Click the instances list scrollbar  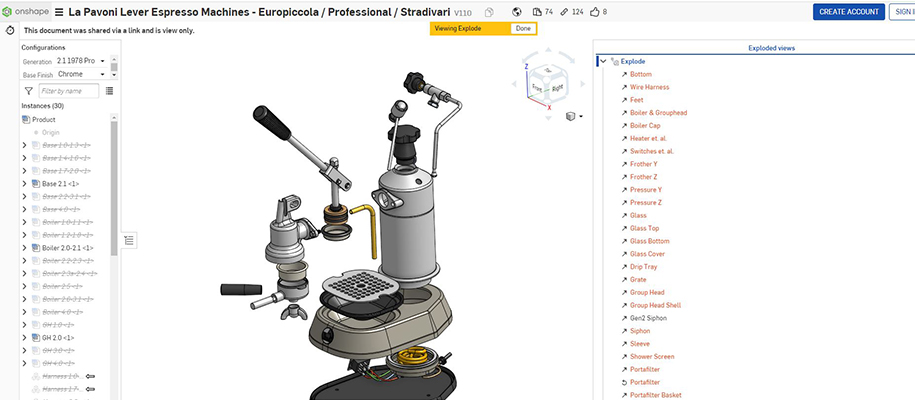tap(114, 187)
